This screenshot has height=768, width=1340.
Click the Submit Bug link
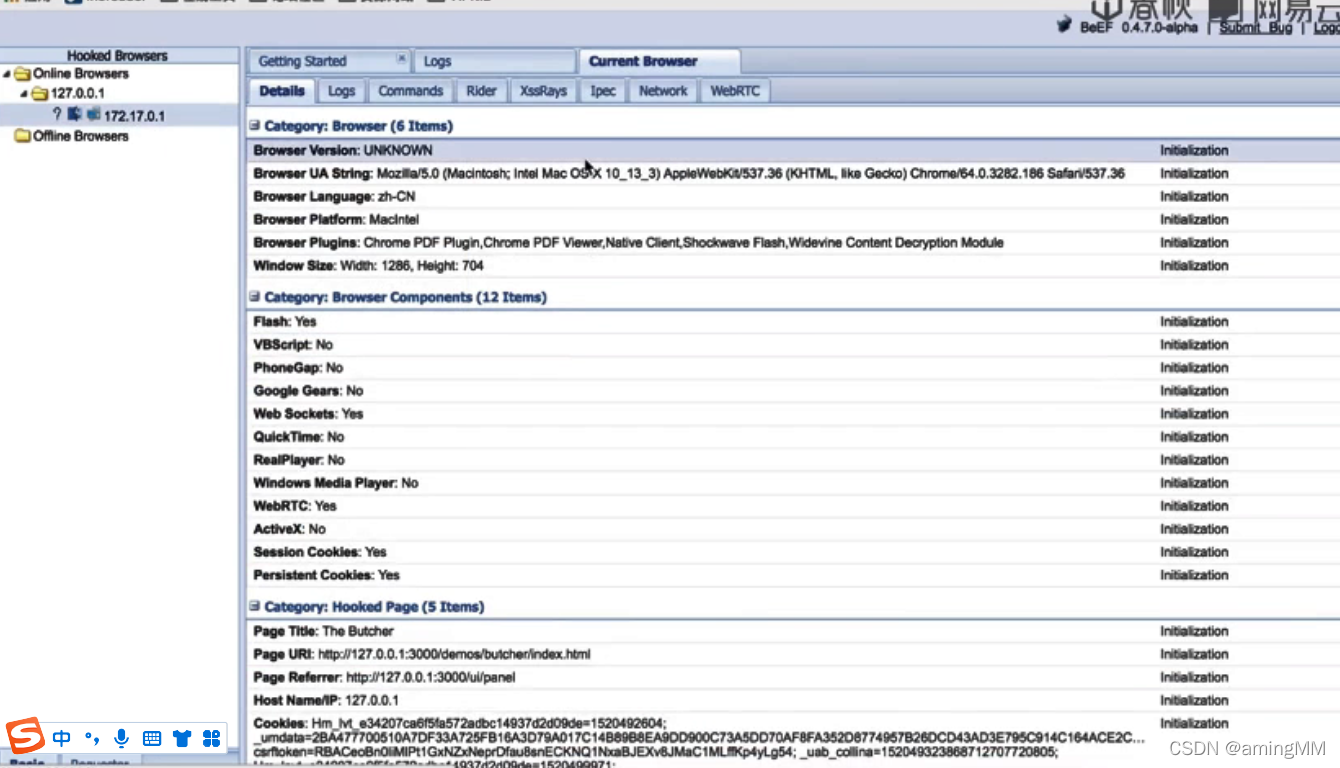pyautogui.click(x=1255, y=27)
